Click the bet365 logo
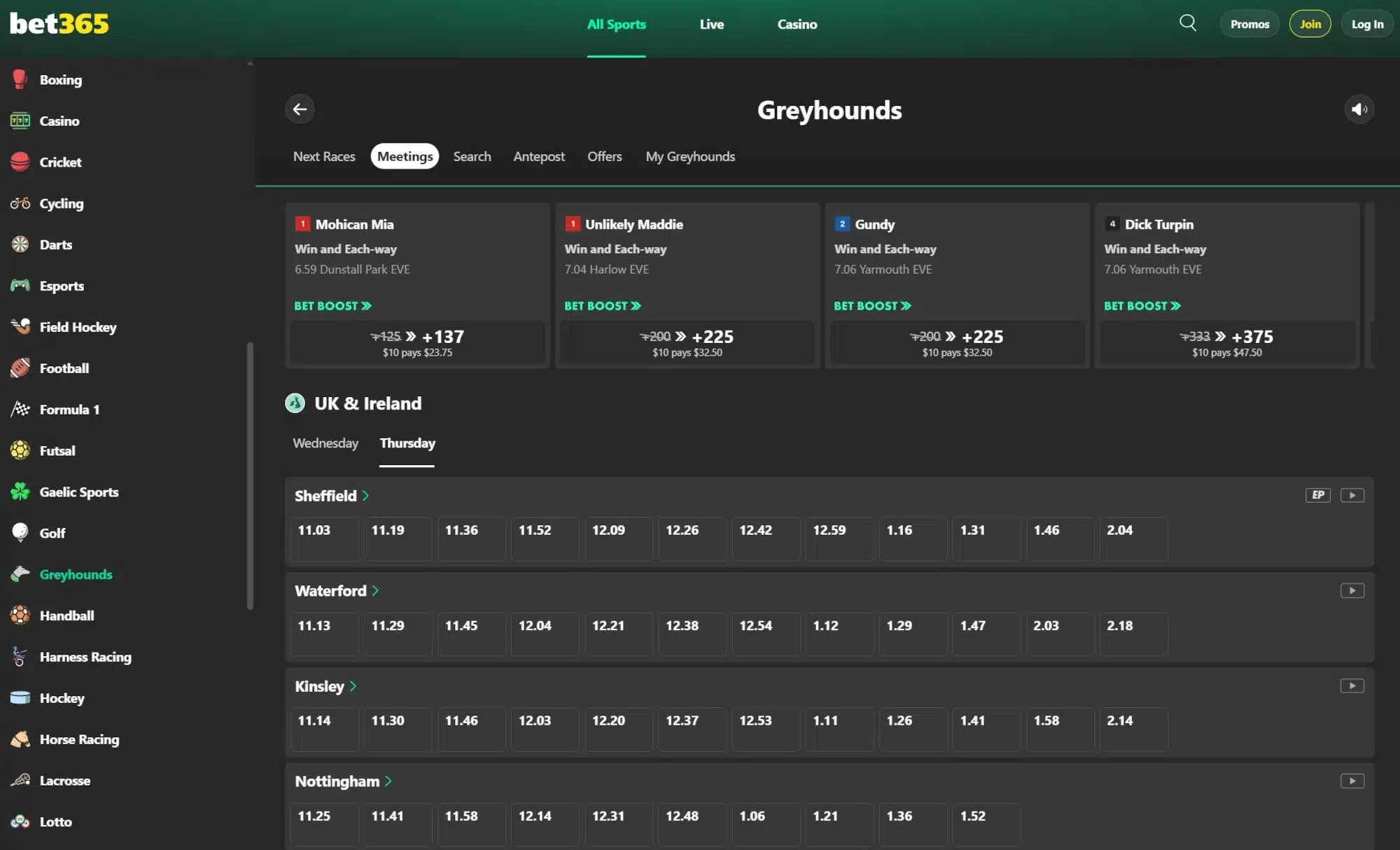 pos(59,24)
